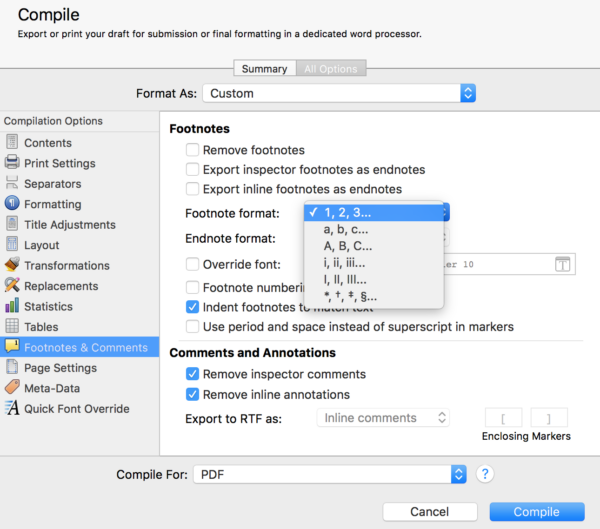600x529 pixels.
Task: Expand the Compile For PDF dropdown
Action: point(331,474)
